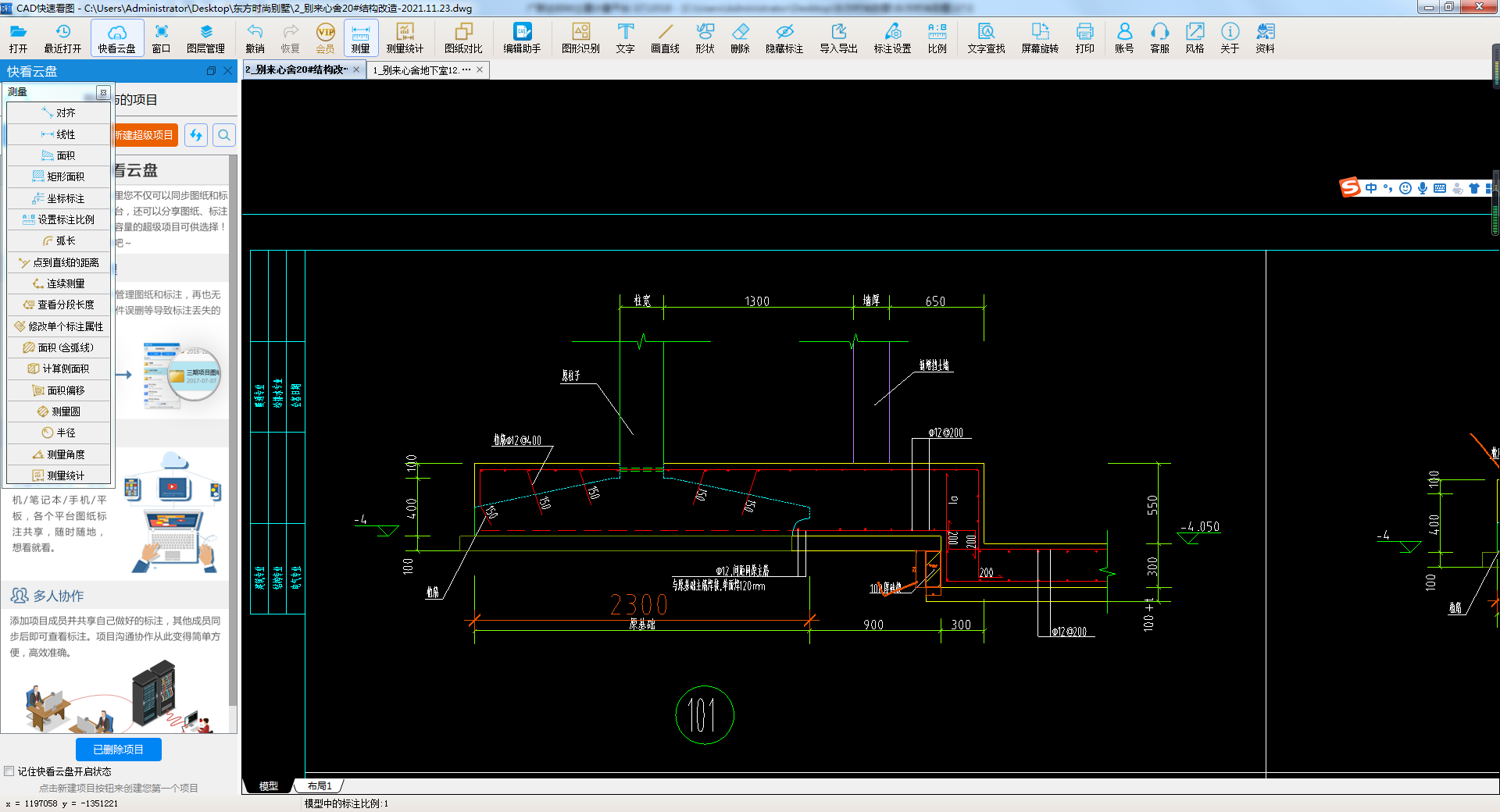Open a drawing with 打开 toolbar icon

click(x=18, y=37)
